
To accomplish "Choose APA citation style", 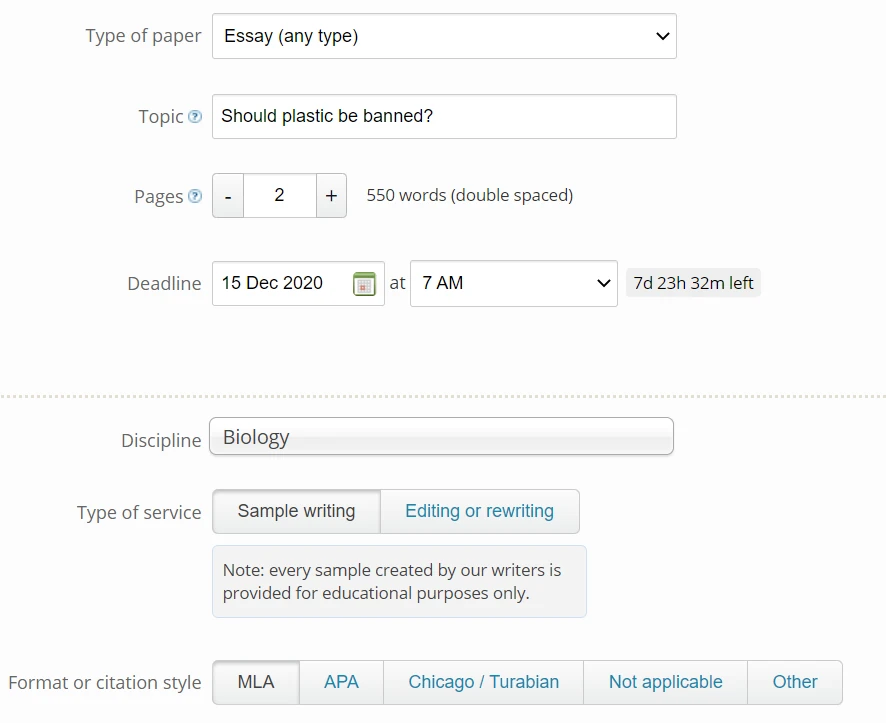I will 341,682.
